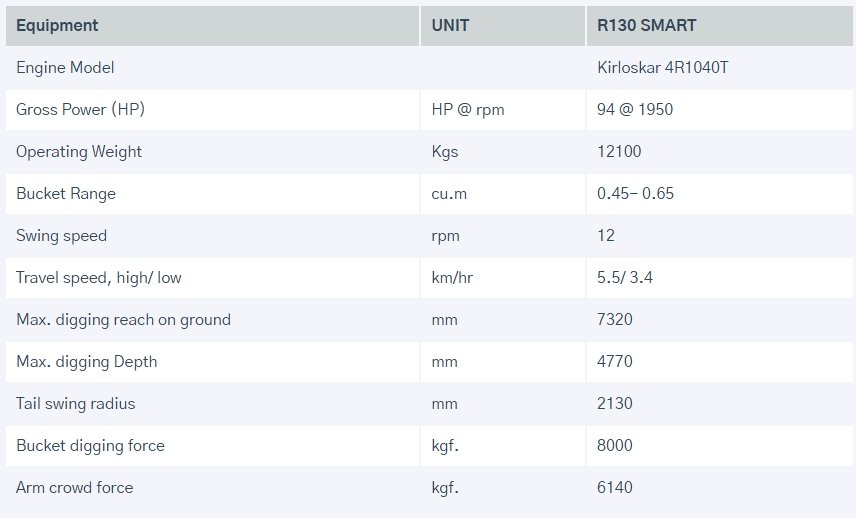Click the Arm crowd force label
The width and height of the screenshot is (856, 518).
(x=74, y=488)
